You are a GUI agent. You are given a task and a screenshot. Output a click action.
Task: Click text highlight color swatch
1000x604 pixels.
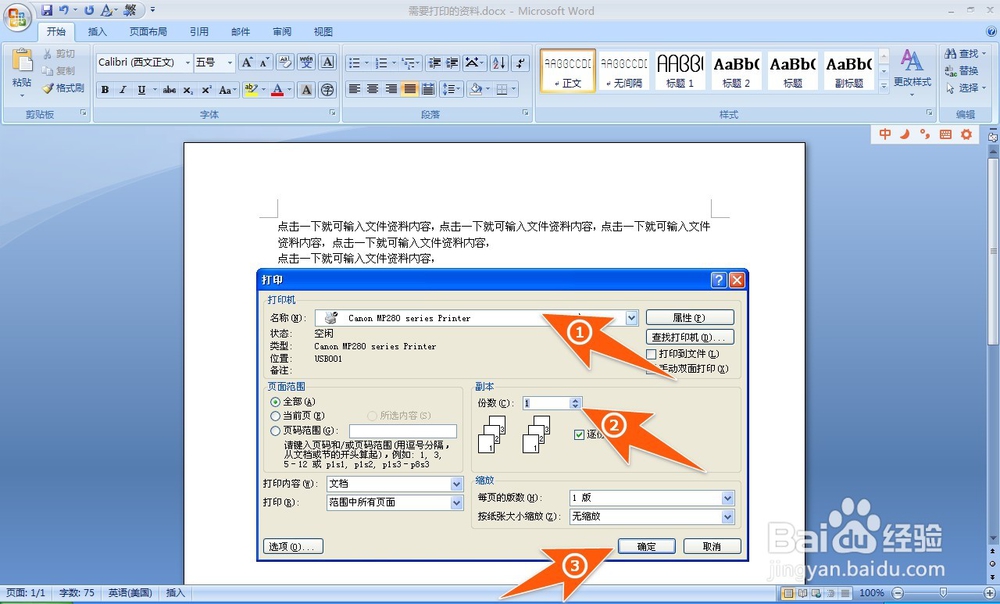pos(250,90)
